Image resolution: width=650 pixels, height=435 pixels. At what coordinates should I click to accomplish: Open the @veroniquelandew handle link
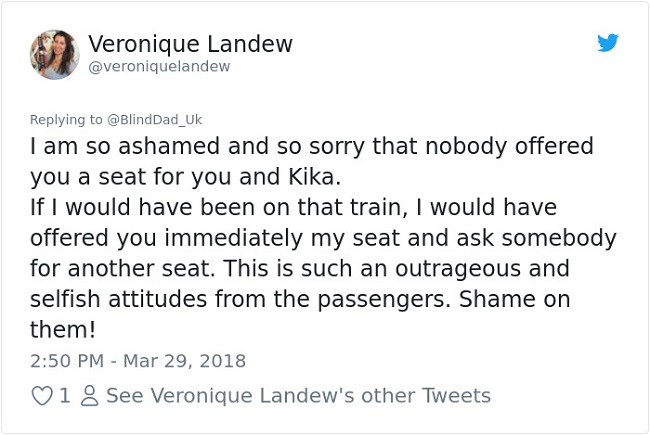pyautogui.click(x=159, y=66)
